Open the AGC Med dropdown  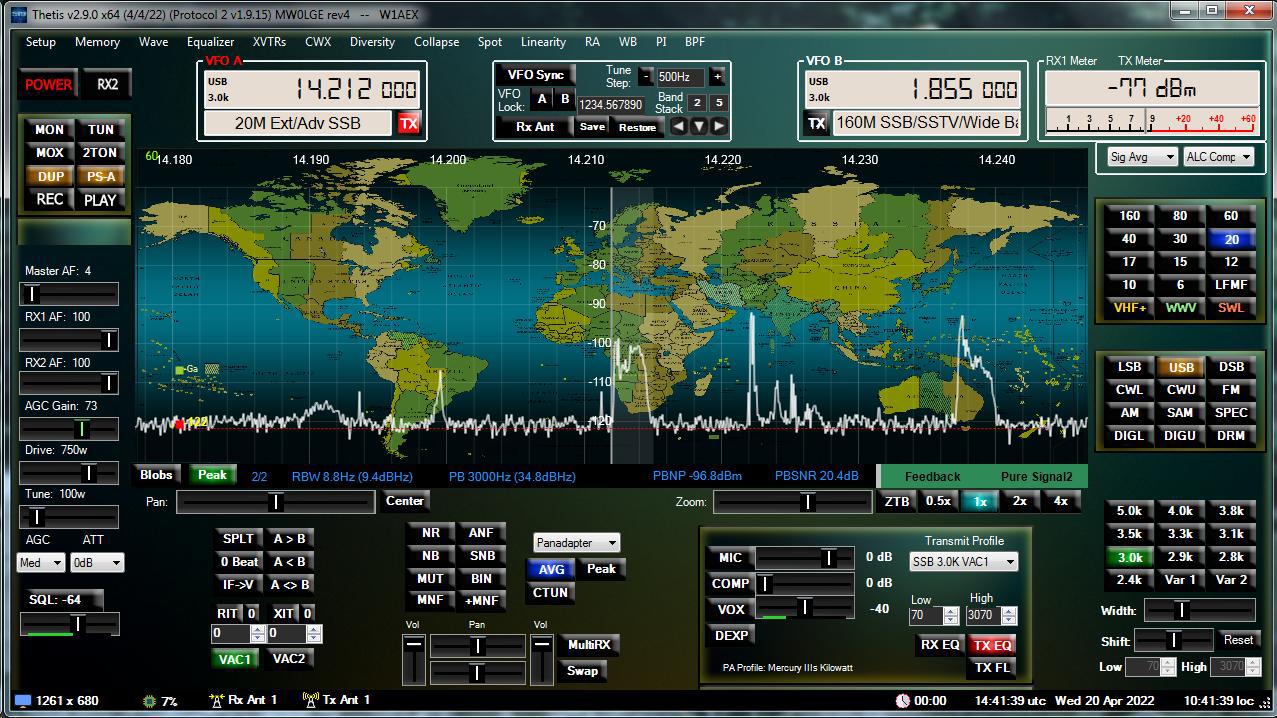[41, 563]
